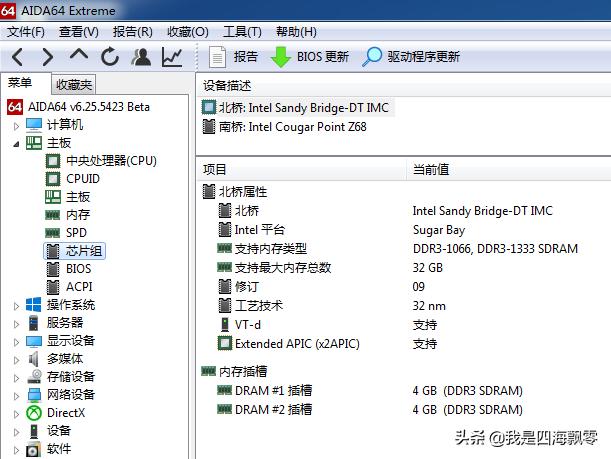Select the 工艺技术 row
This screenshot has width=611, height=459.
click(405, 306)
